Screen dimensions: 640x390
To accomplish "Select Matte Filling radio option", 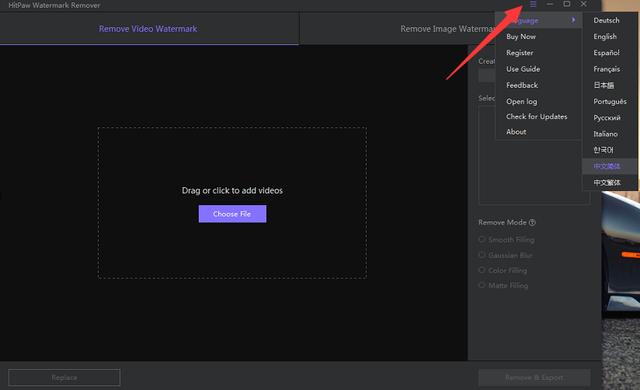I will pyautogui.click(x=503, y=286).
